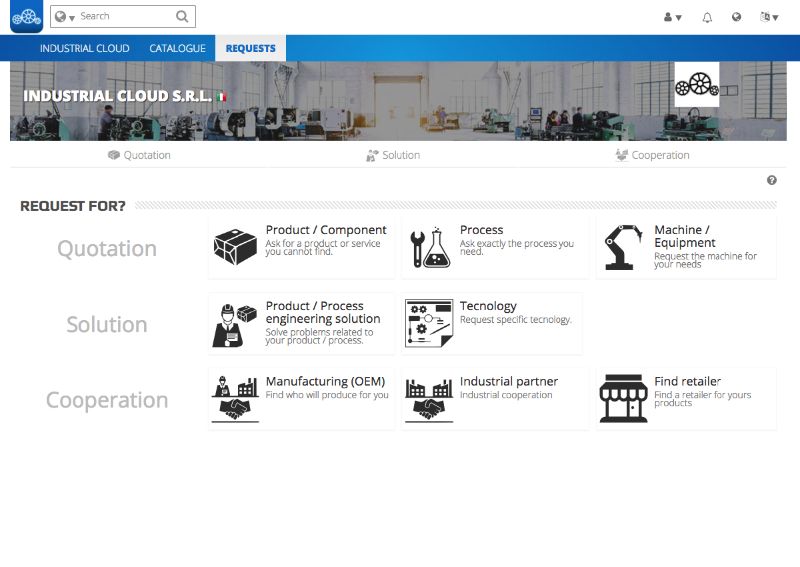Select the Process flask and wrench icon
The width and height of the screenshot is (800, 567).
[431, 248]
